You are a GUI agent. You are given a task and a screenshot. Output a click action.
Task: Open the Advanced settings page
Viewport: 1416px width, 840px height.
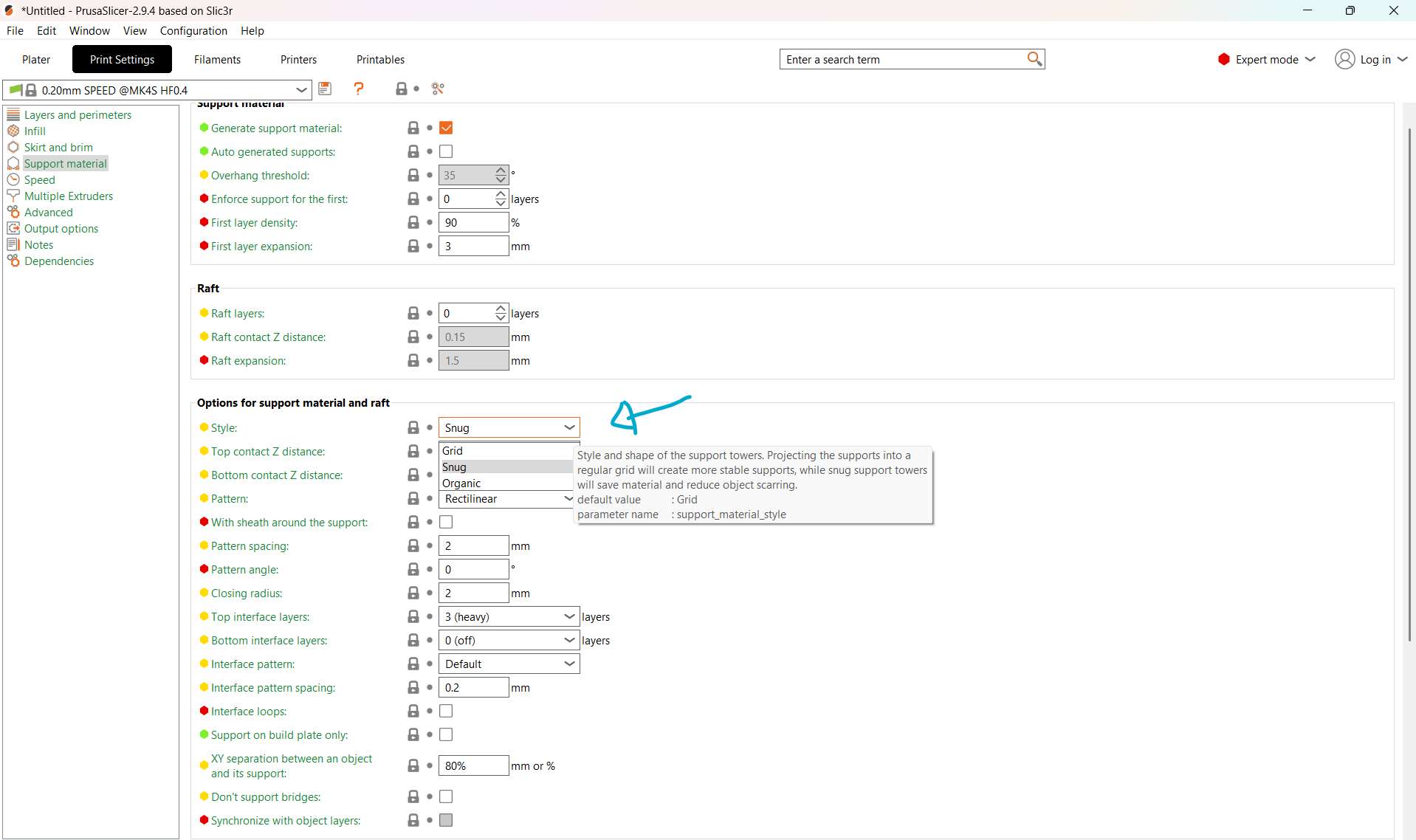click(48, 212)
